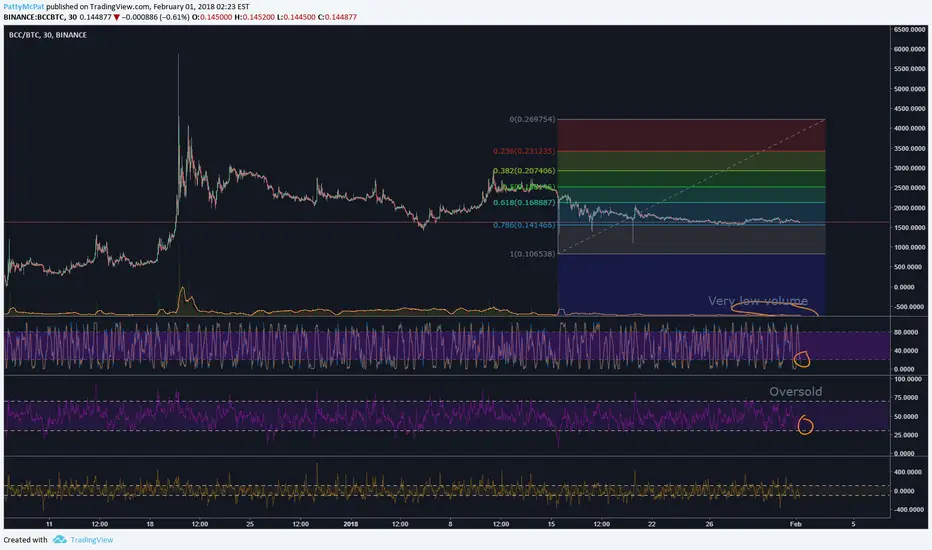Open the PattyMcPat author profile link

click(x=24, y=7)
